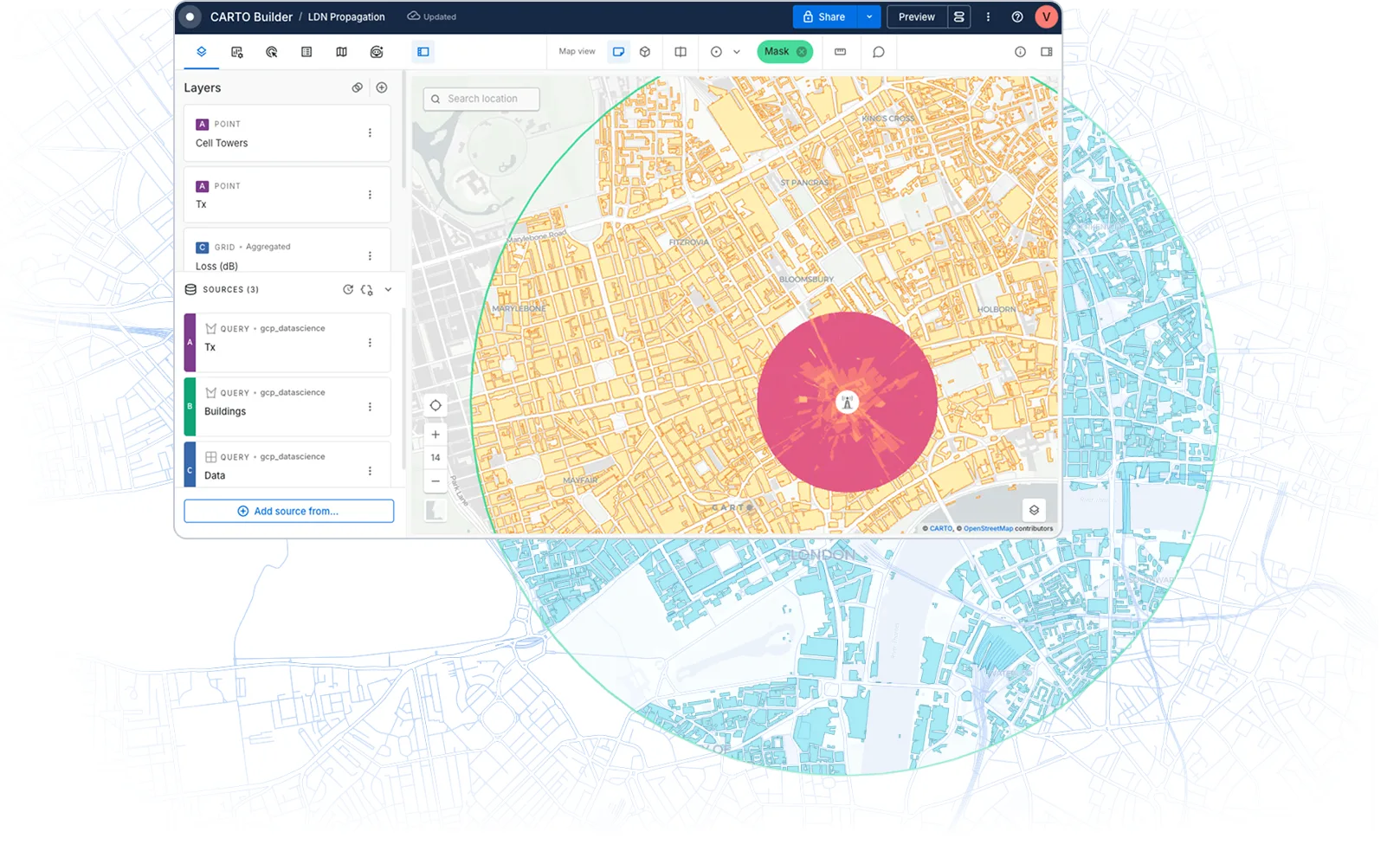This screenshot has width=1400, height=851.
Task: Click the Share button
Action: [x=825, y=16]
